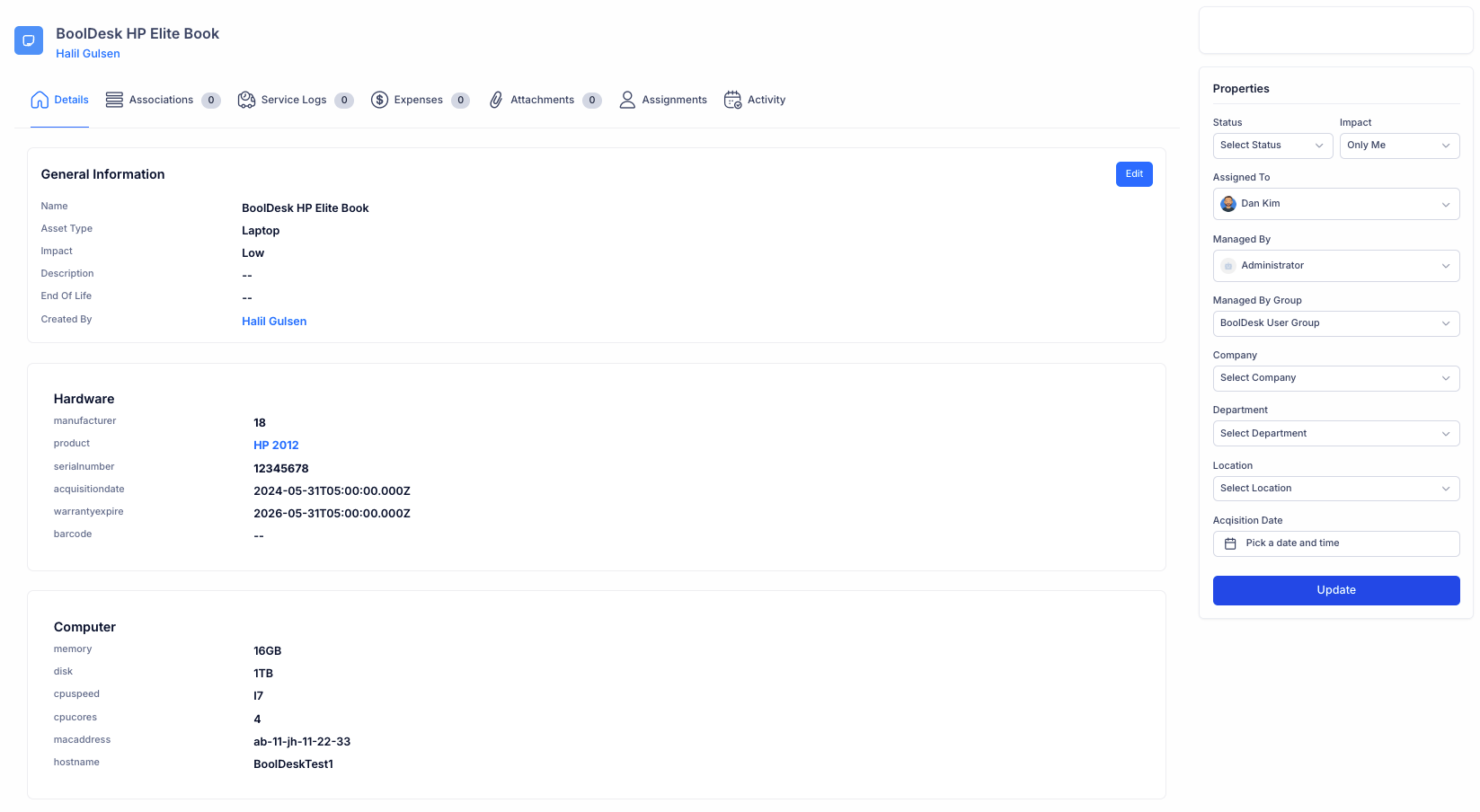Click the cpucores value 4
Image resolution: width=1480 pixels, height=812 pixels.
click(258, 719)
